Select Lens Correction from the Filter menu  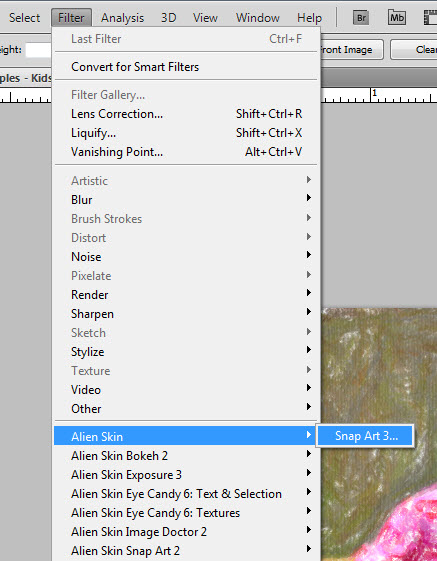pyautogui.click(x=186, y=114)
